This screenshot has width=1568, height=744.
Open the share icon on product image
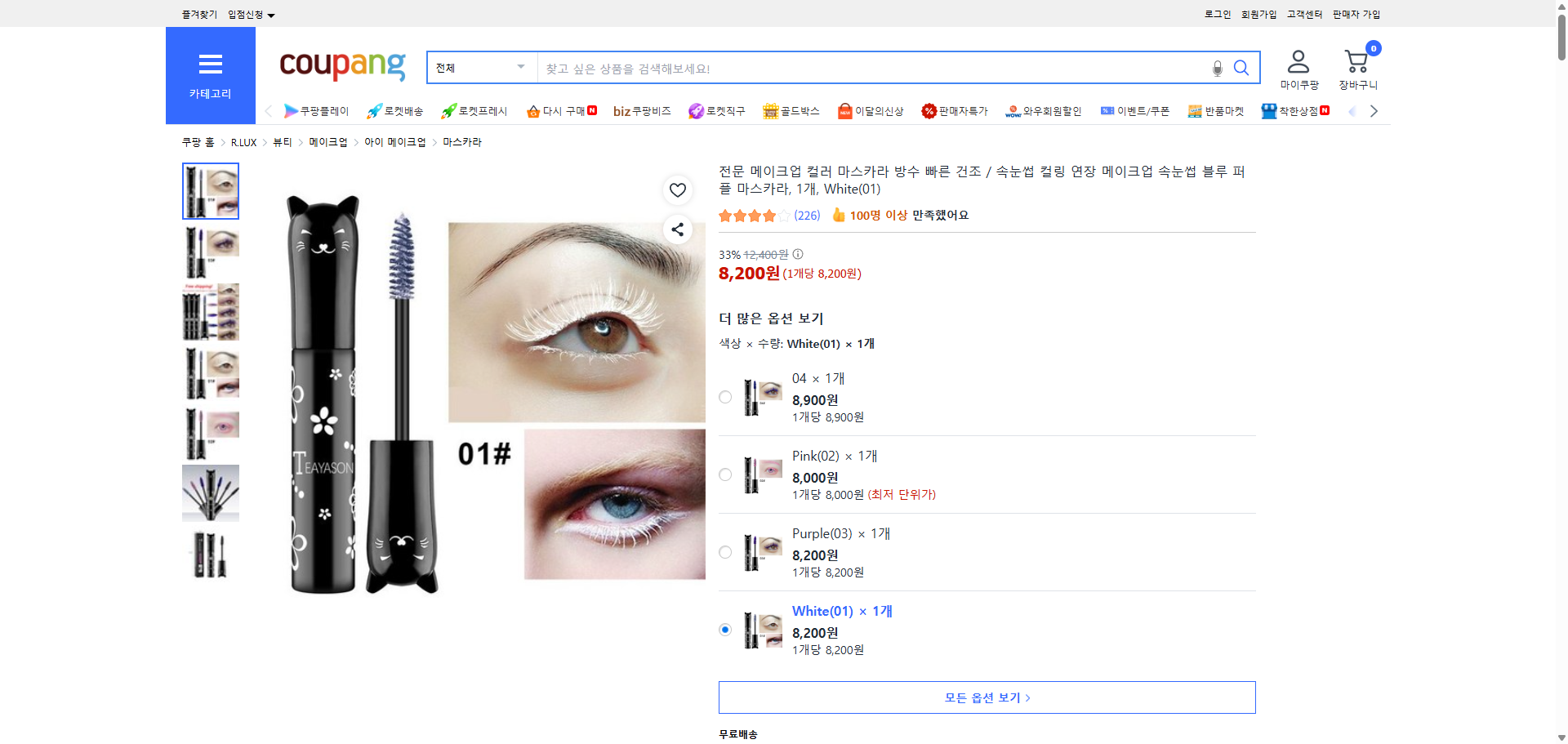tap(677, 229)
